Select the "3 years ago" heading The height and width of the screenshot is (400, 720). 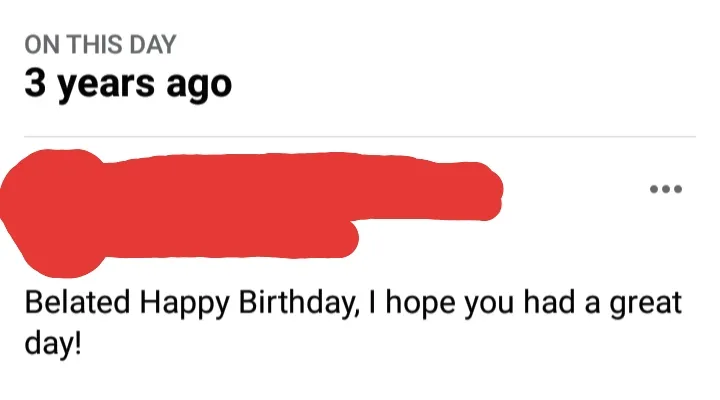click(x=128, y=85)
